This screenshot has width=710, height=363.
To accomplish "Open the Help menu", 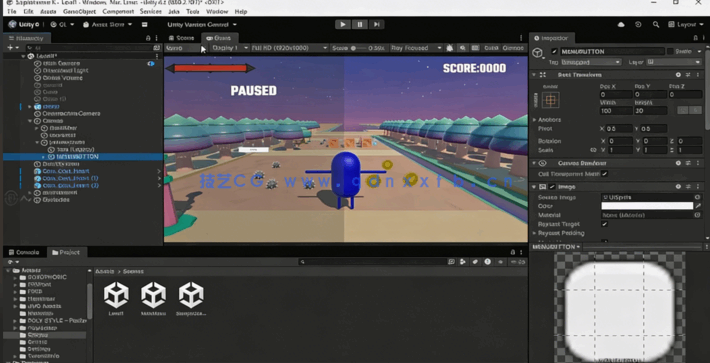I will pyautogui.click(x=241, y=11).
